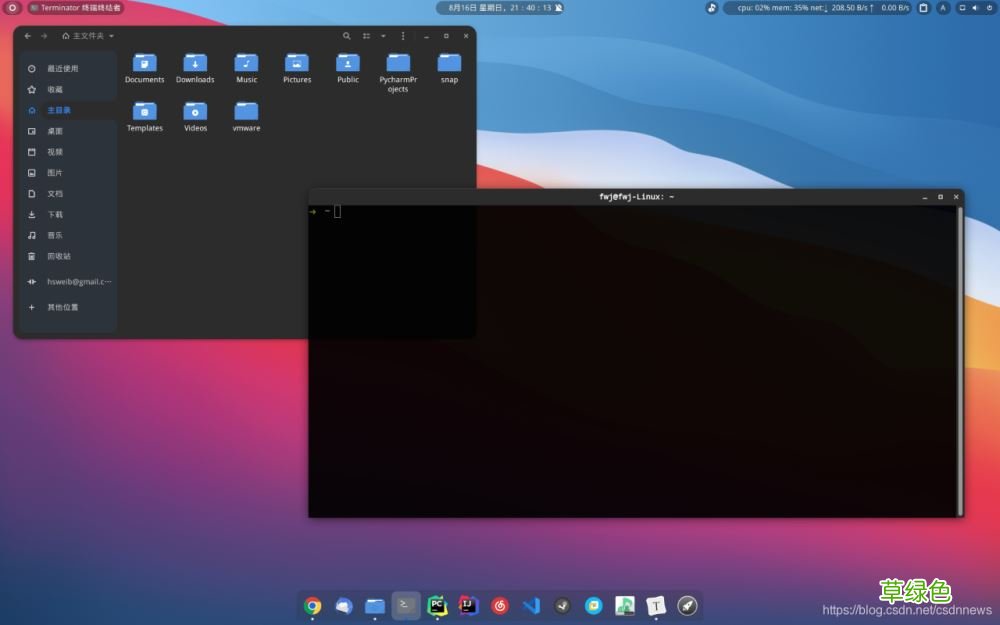
Task: Open NetEase Cloud Music from the dock
Action: point(499,606)
